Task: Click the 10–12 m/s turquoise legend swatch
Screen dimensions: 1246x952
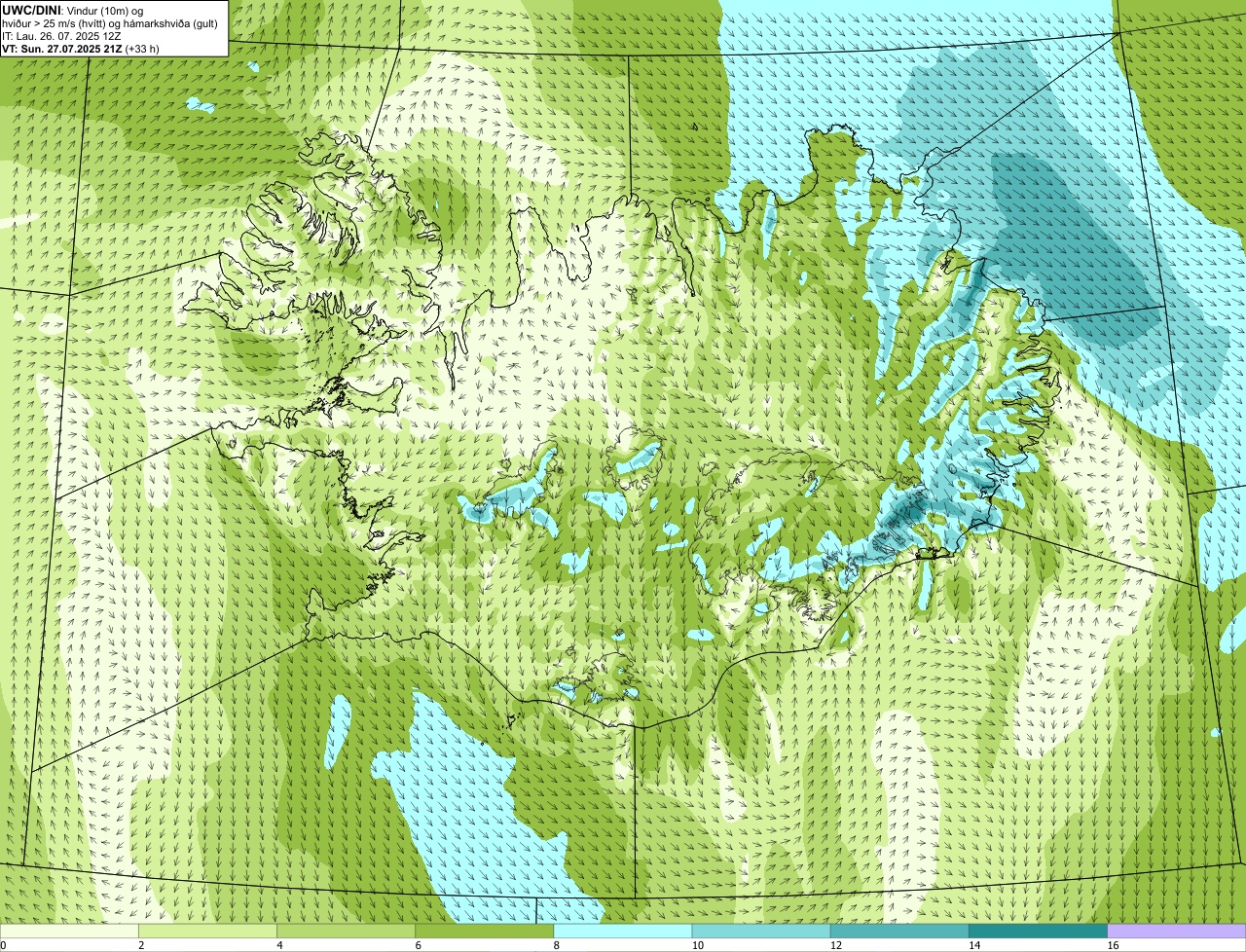Action: (x=761, y=932)
